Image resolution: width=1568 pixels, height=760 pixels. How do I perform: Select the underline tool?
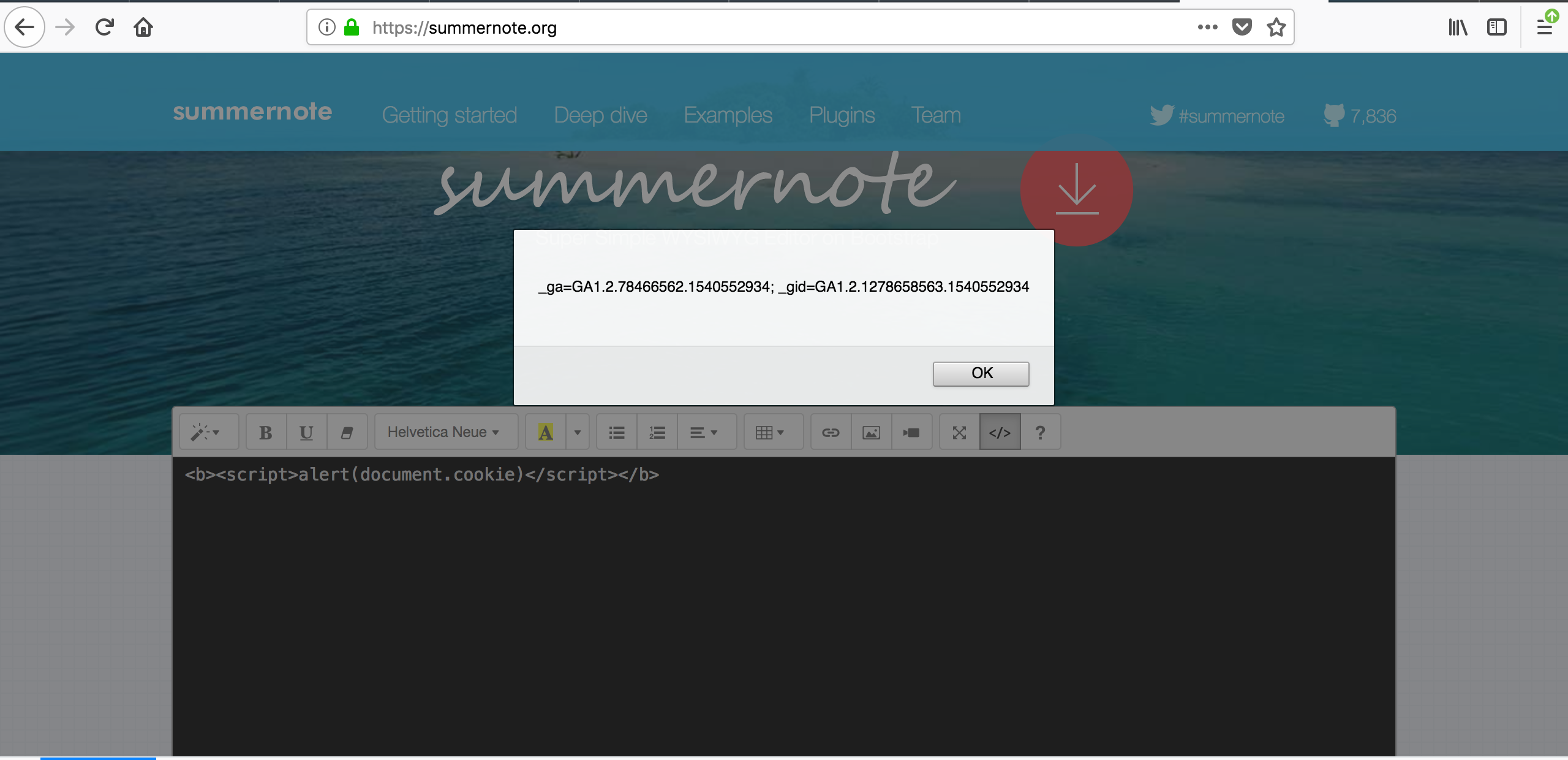306,431
